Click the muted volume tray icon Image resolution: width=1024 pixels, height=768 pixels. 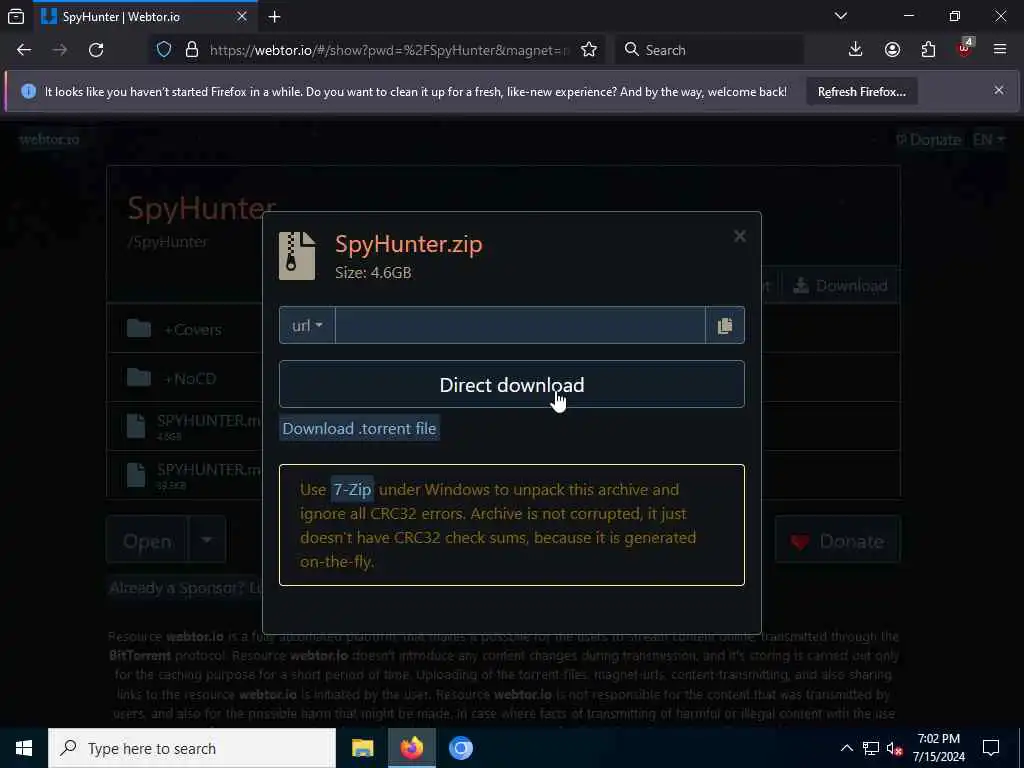click(x=895, y=749)
